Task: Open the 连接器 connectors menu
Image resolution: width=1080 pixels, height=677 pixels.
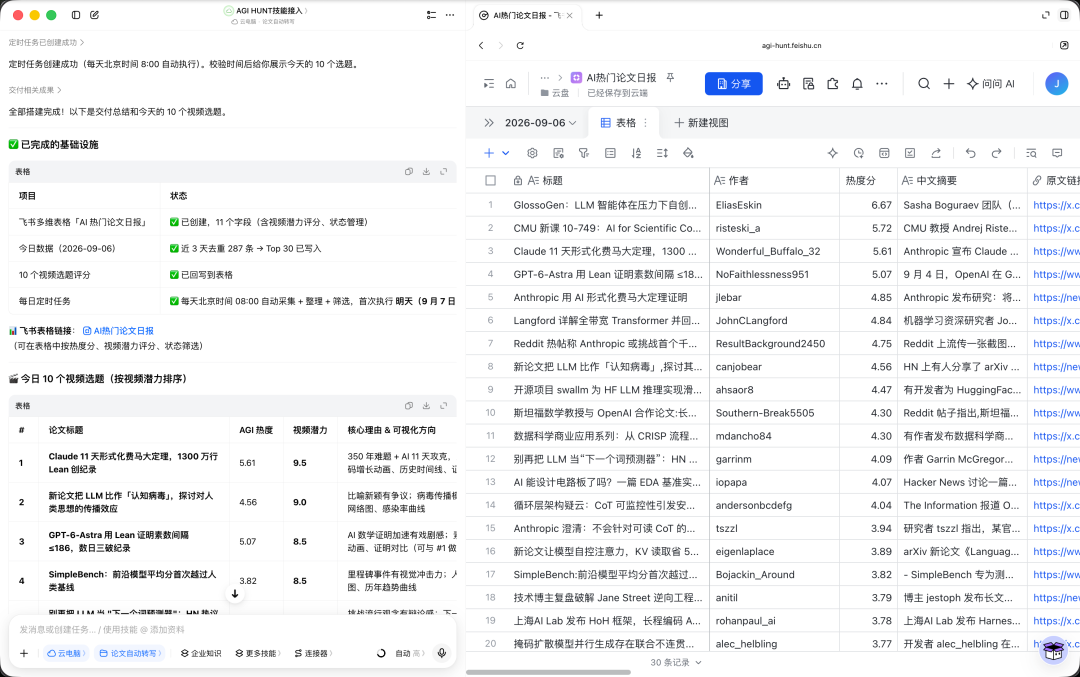Action: click(313, 654)
